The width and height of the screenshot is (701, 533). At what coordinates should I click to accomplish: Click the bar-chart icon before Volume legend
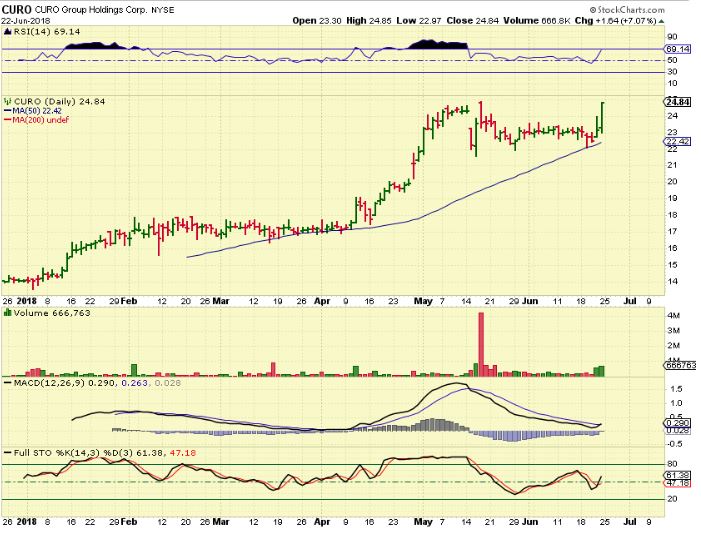point(8,313)
